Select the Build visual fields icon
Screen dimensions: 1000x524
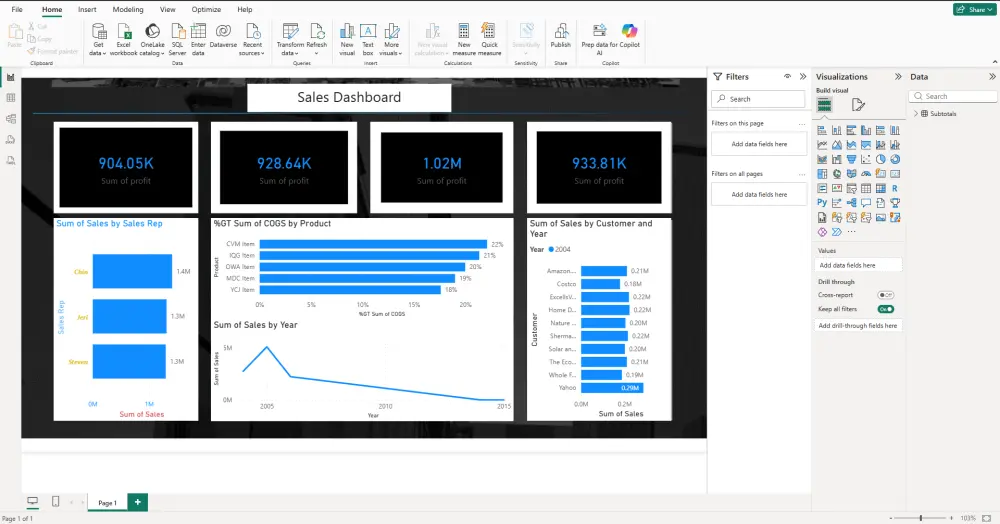pyautogui.click(x=825, y=105)
